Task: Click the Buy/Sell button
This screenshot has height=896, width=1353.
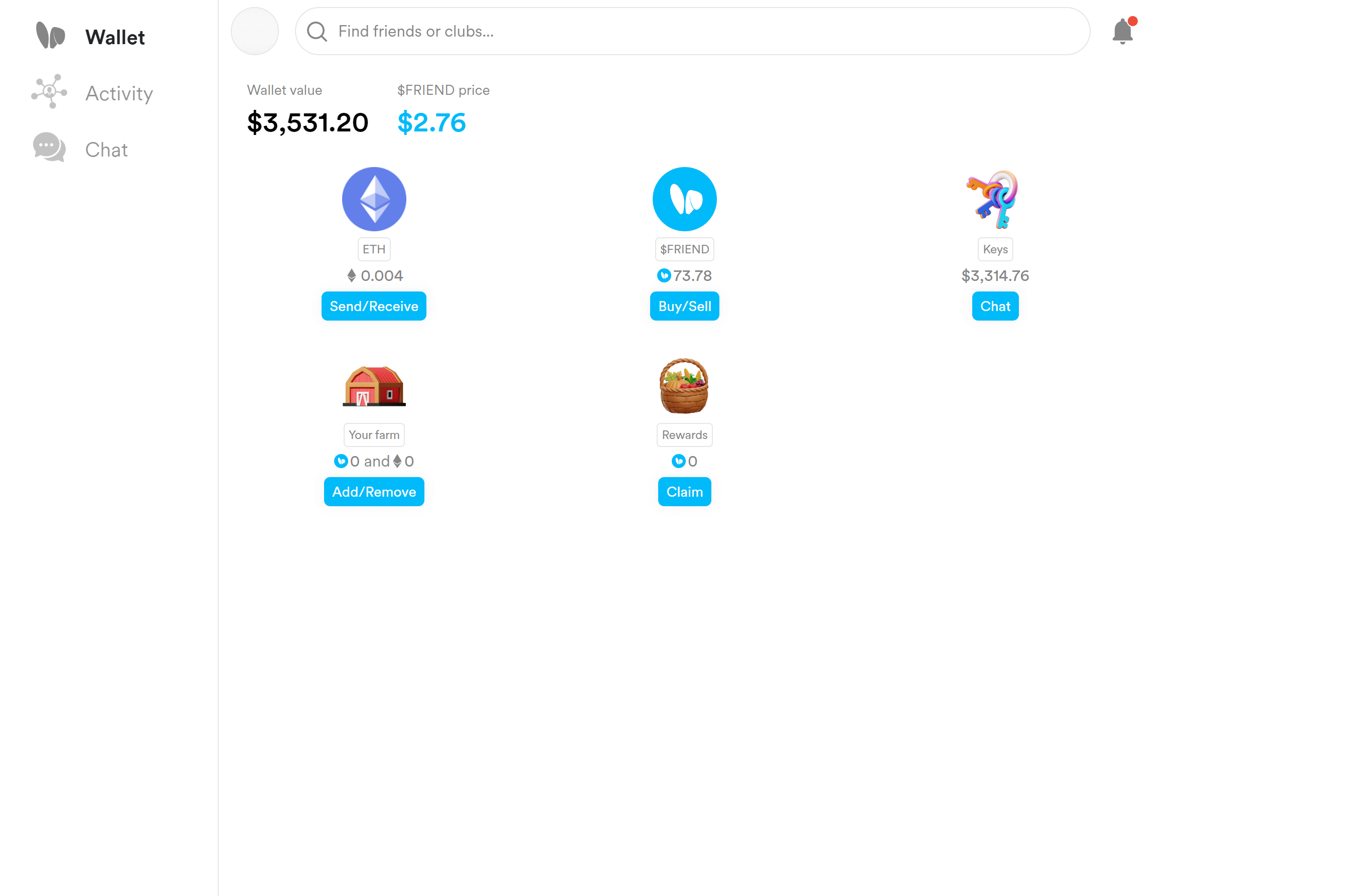Action: [684, 307]
